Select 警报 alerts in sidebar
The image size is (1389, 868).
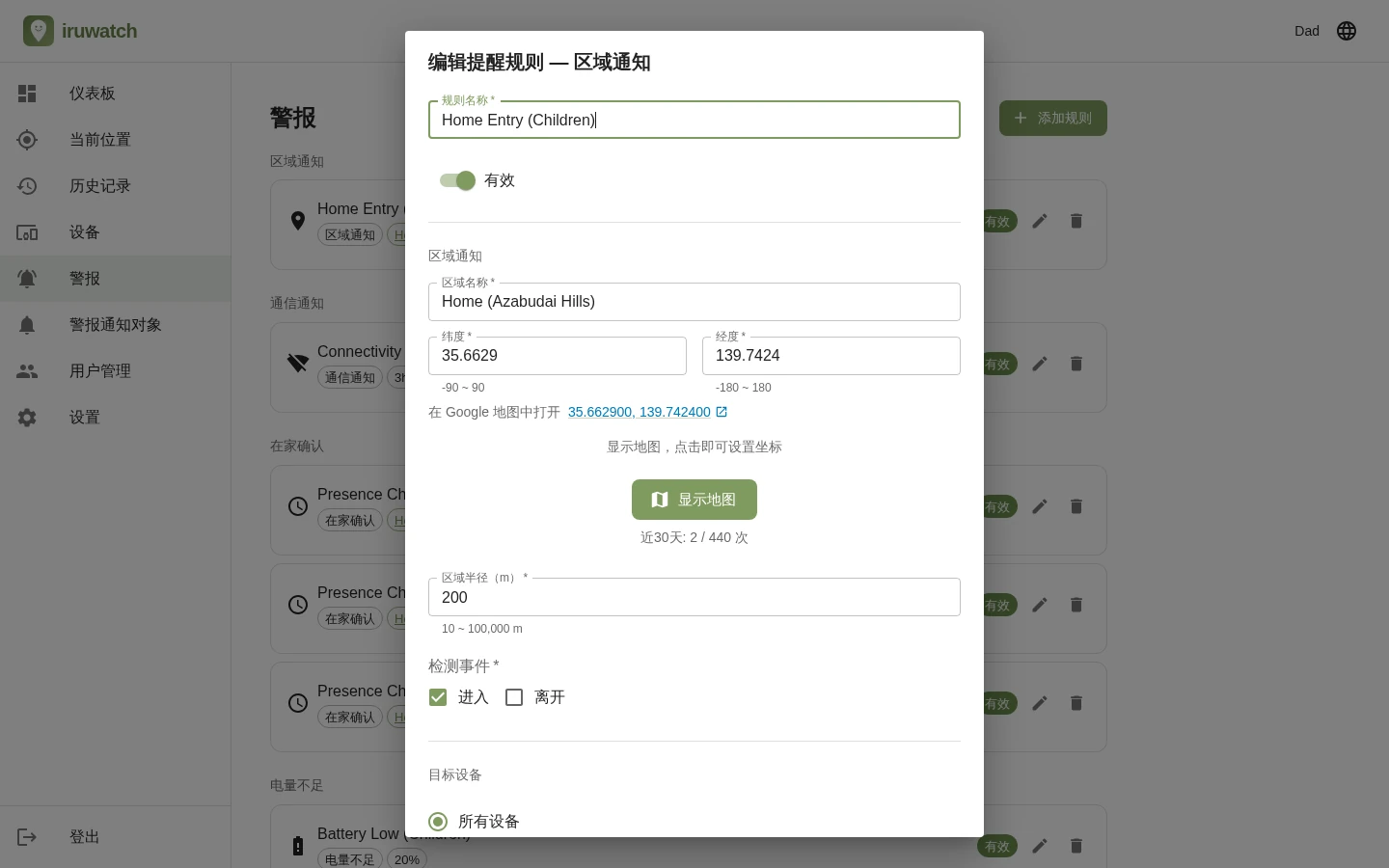tap(116, 279)
